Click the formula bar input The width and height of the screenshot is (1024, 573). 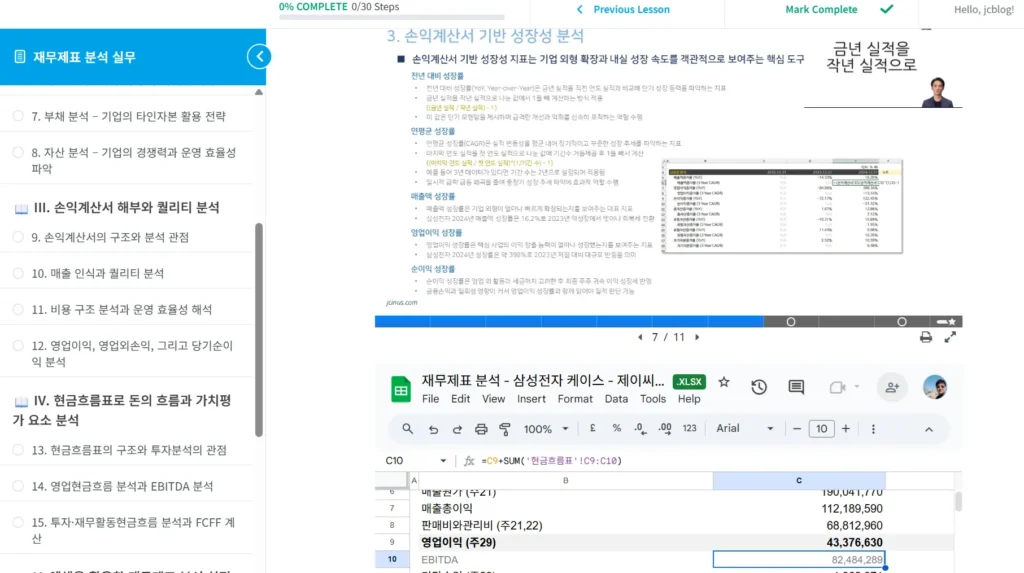[x=718, y=461]
